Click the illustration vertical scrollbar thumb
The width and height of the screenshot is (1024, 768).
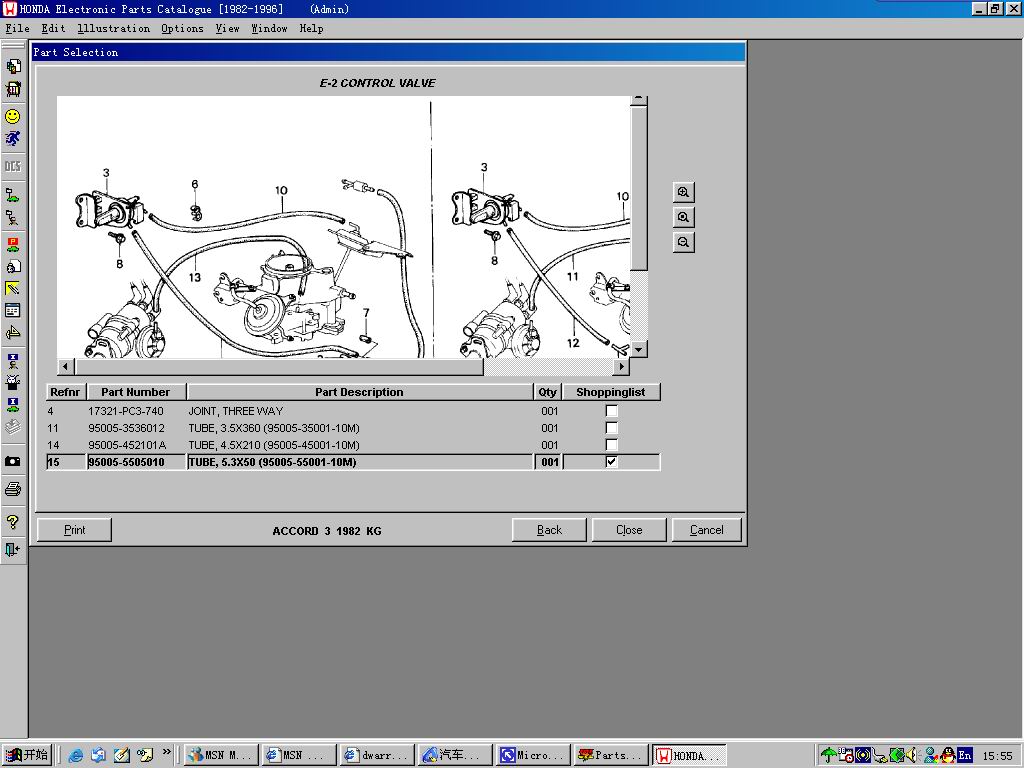(x=639, y=189)
